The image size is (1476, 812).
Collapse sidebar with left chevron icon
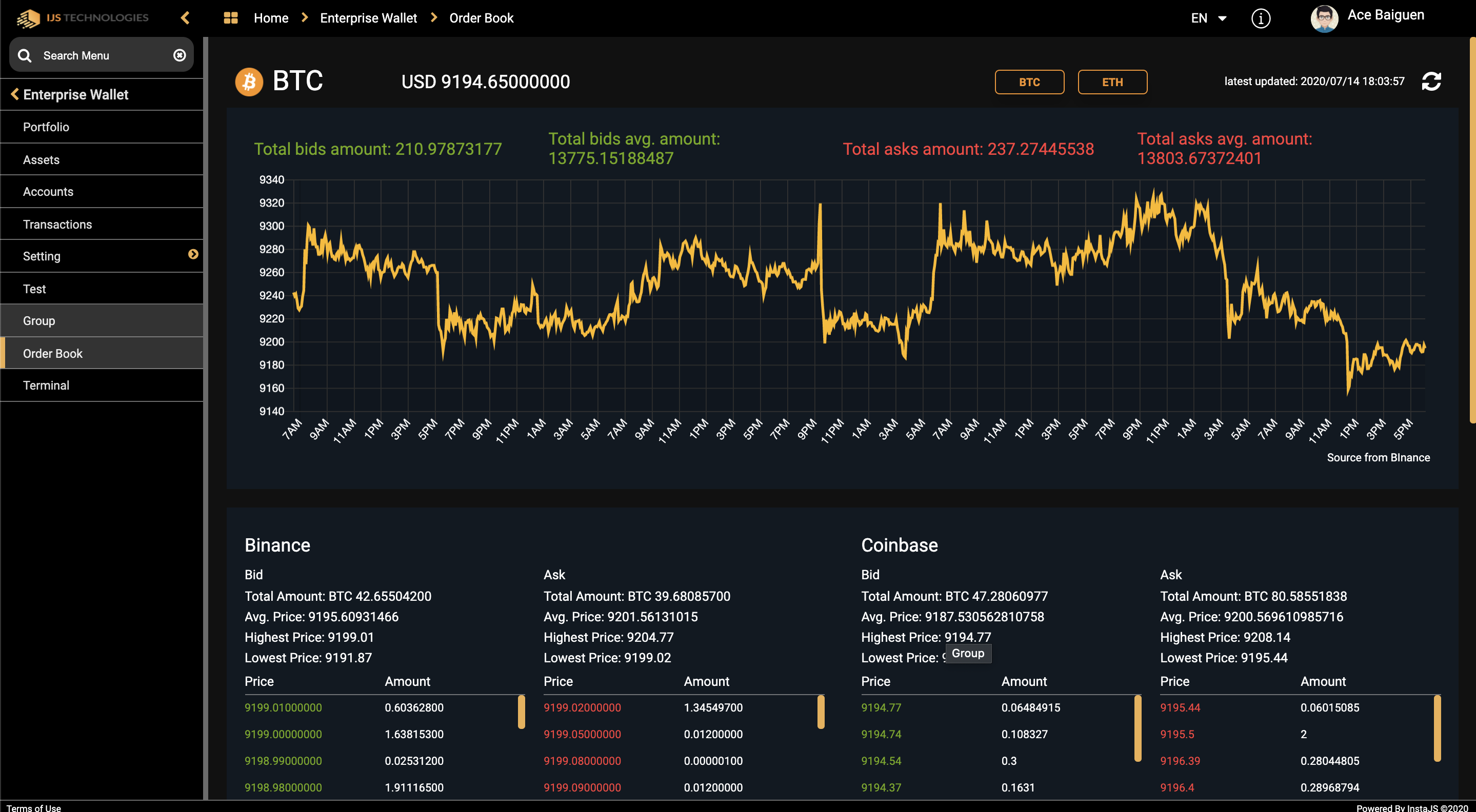tap(185, 18)
